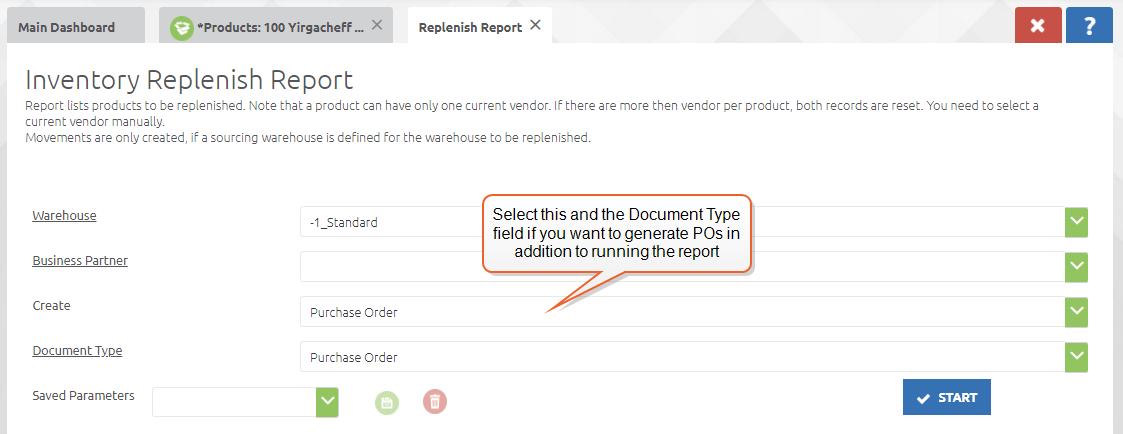The height and width of the screenshot is (434, 1123).
Task: Open the Document Type dropdown arrow
Action: click(1076, 357)
